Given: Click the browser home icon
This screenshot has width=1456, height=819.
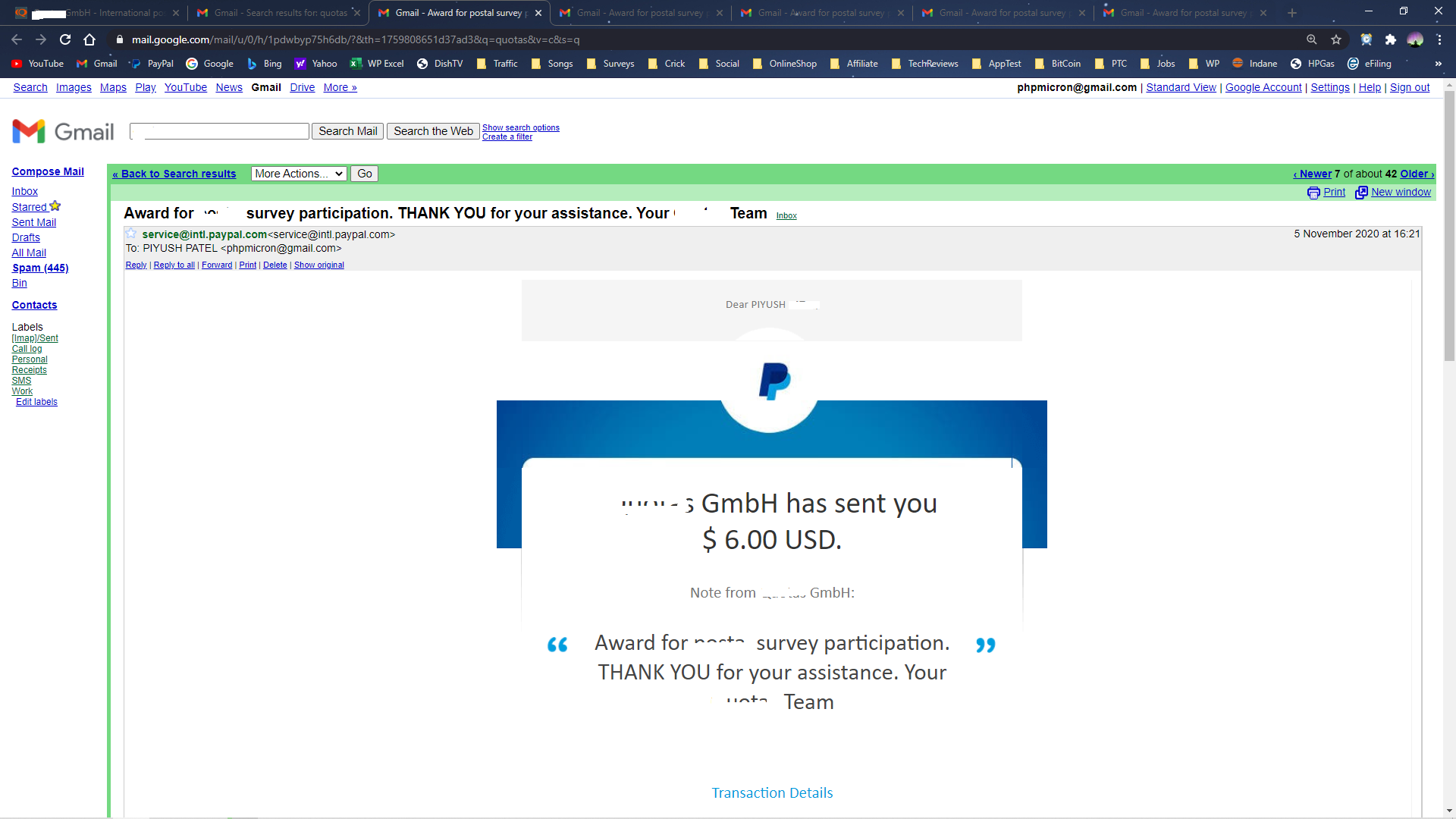Looking at the screenshot, I should [89, 39].
